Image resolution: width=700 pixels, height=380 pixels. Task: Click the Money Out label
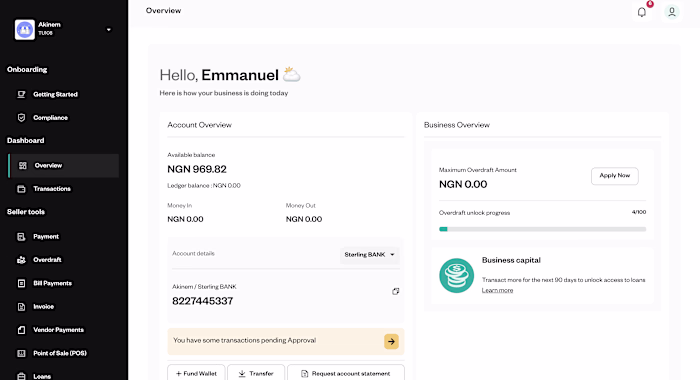point(300,205)
